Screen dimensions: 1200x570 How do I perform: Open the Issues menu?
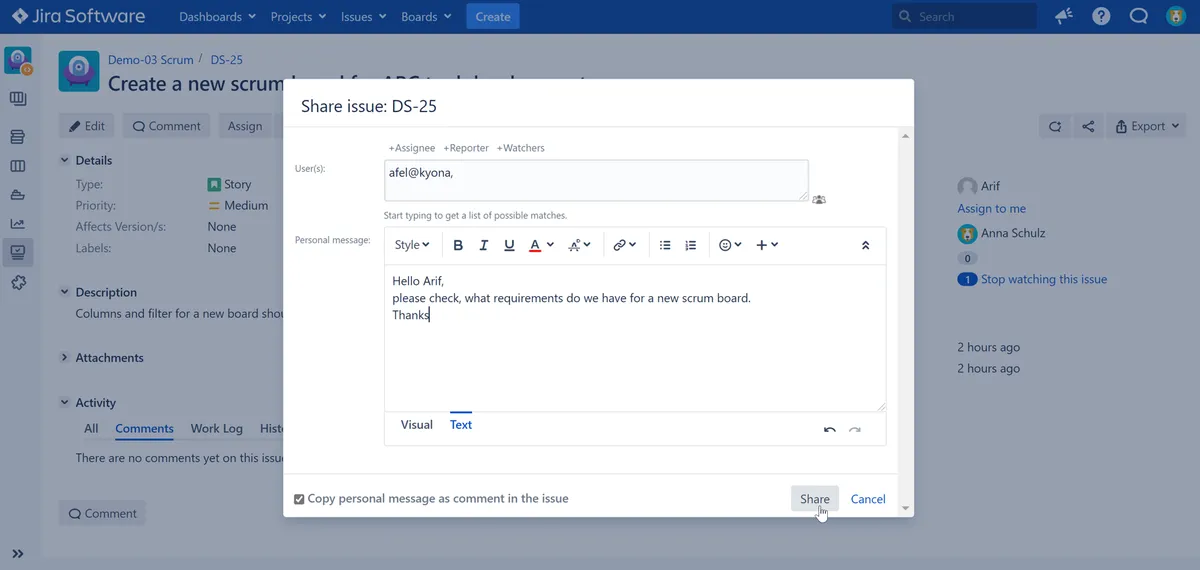(363, 17)
